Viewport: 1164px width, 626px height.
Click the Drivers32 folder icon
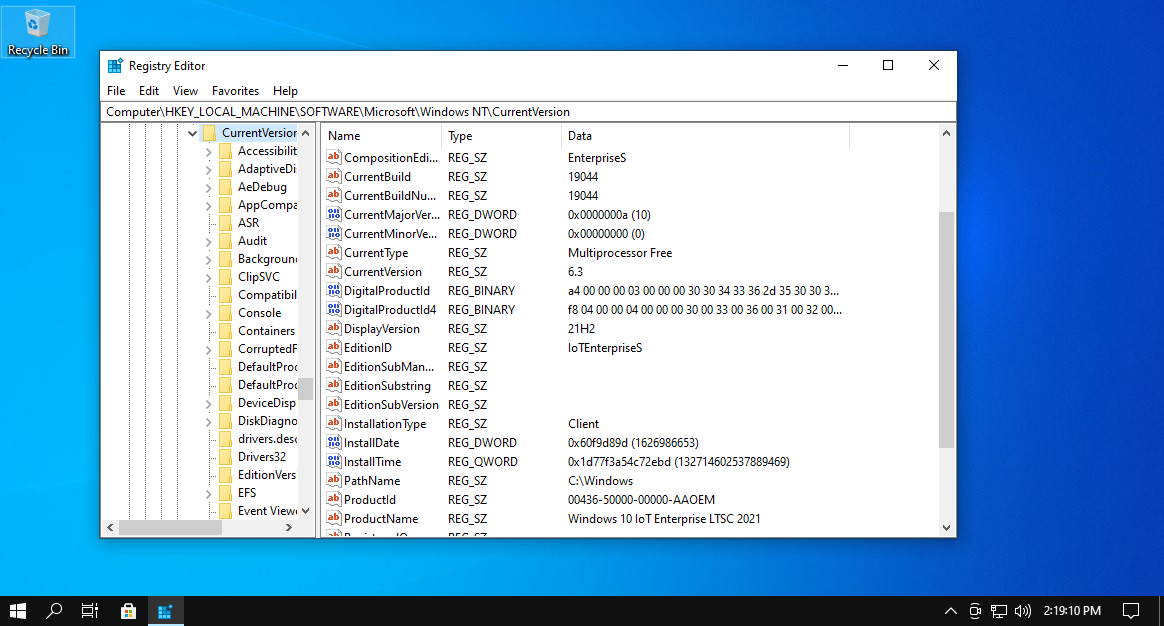(x=226, y=457)
